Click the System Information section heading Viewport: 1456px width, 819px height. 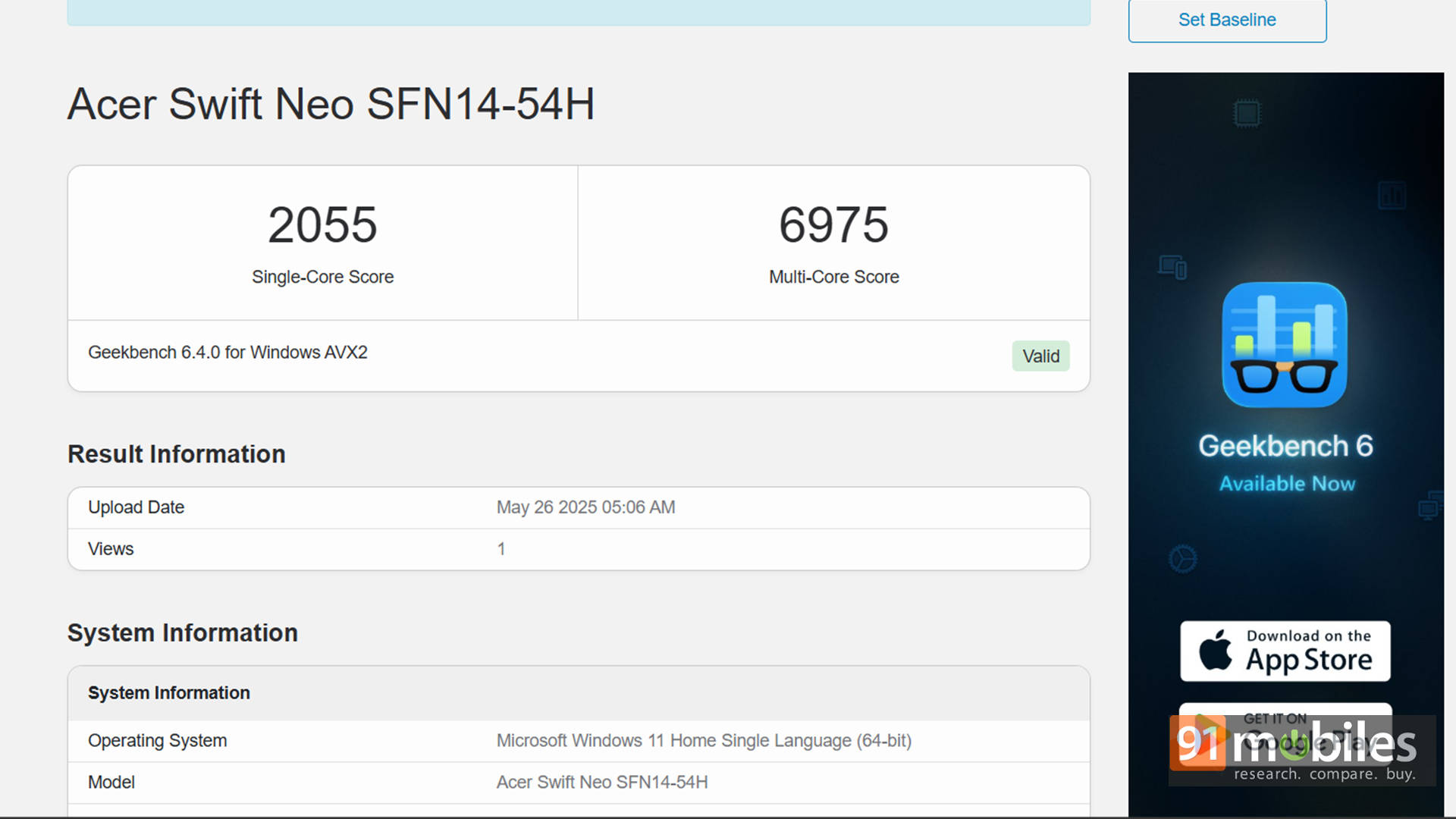[x=183, y=632]
